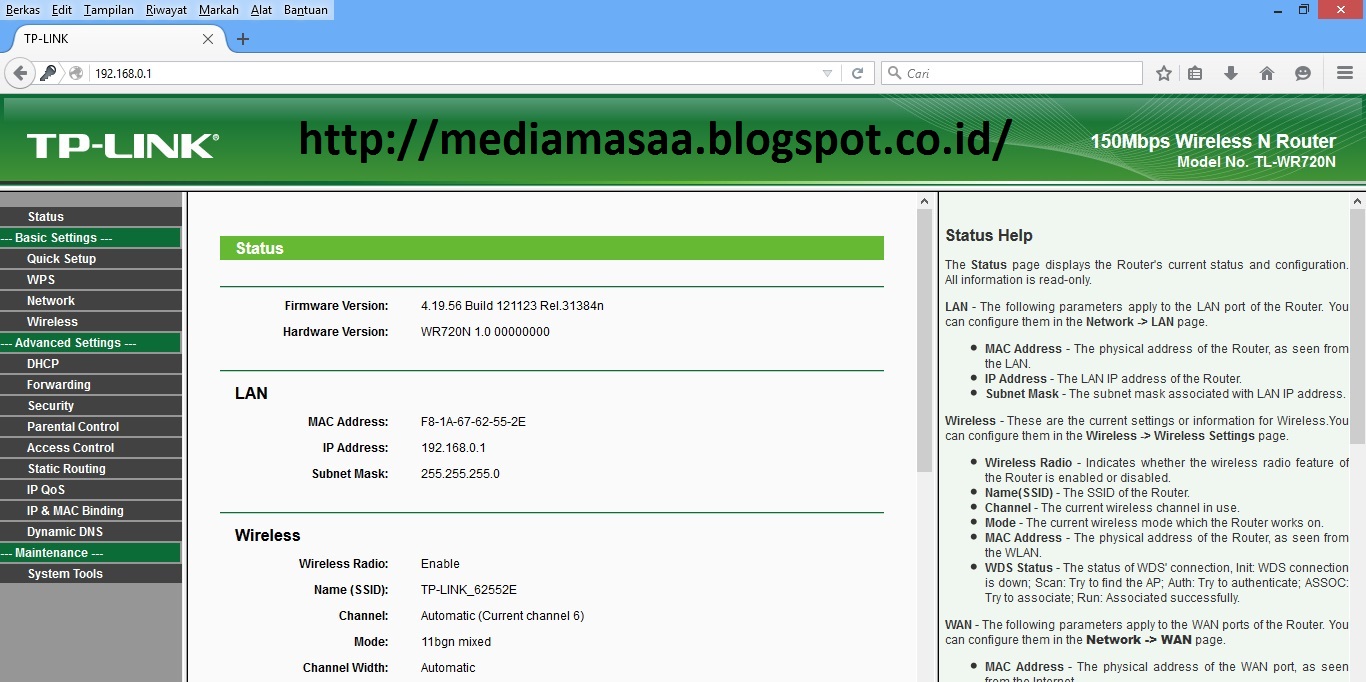
Task: Click the globe site identity icon
Action: 76,73
